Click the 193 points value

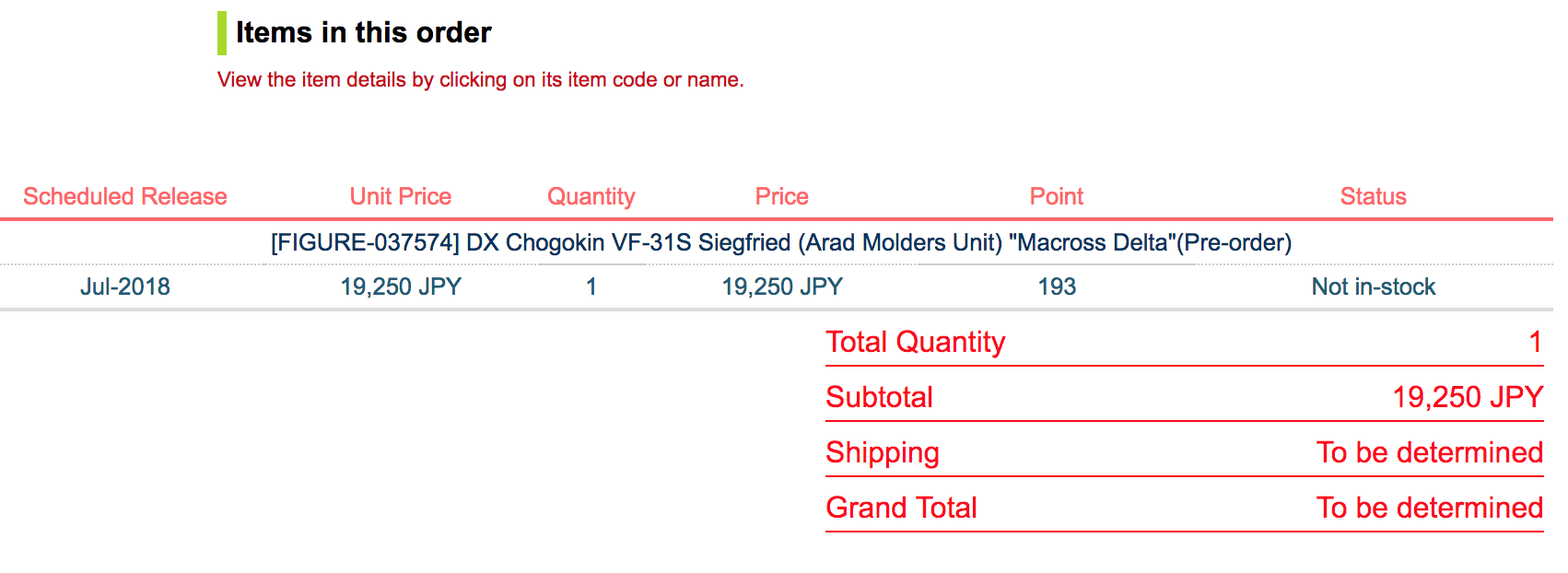(1057, 286)
